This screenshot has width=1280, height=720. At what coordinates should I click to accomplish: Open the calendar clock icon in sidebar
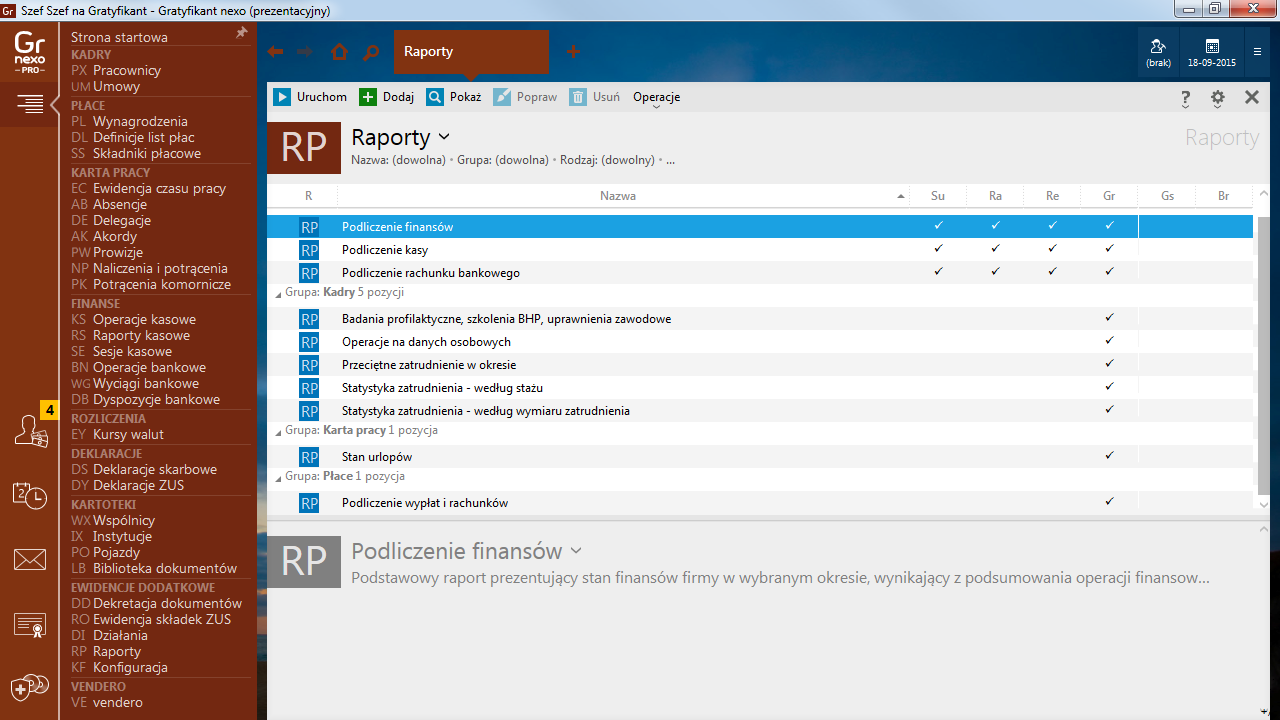(30, 495)
